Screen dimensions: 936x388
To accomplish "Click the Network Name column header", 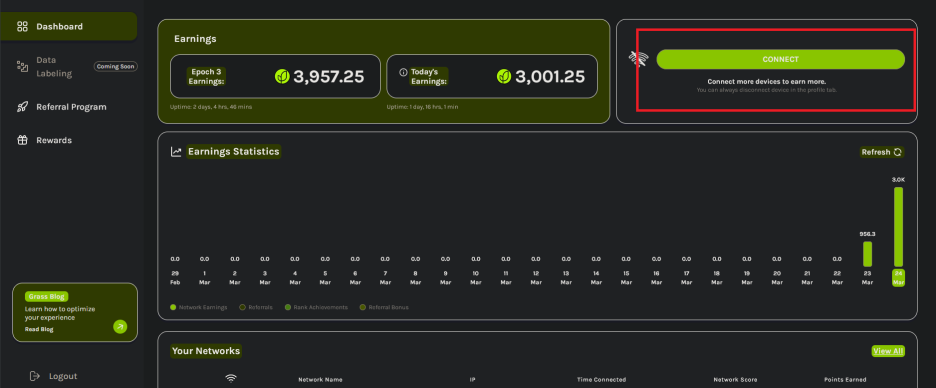I will (x=320, y=380).
